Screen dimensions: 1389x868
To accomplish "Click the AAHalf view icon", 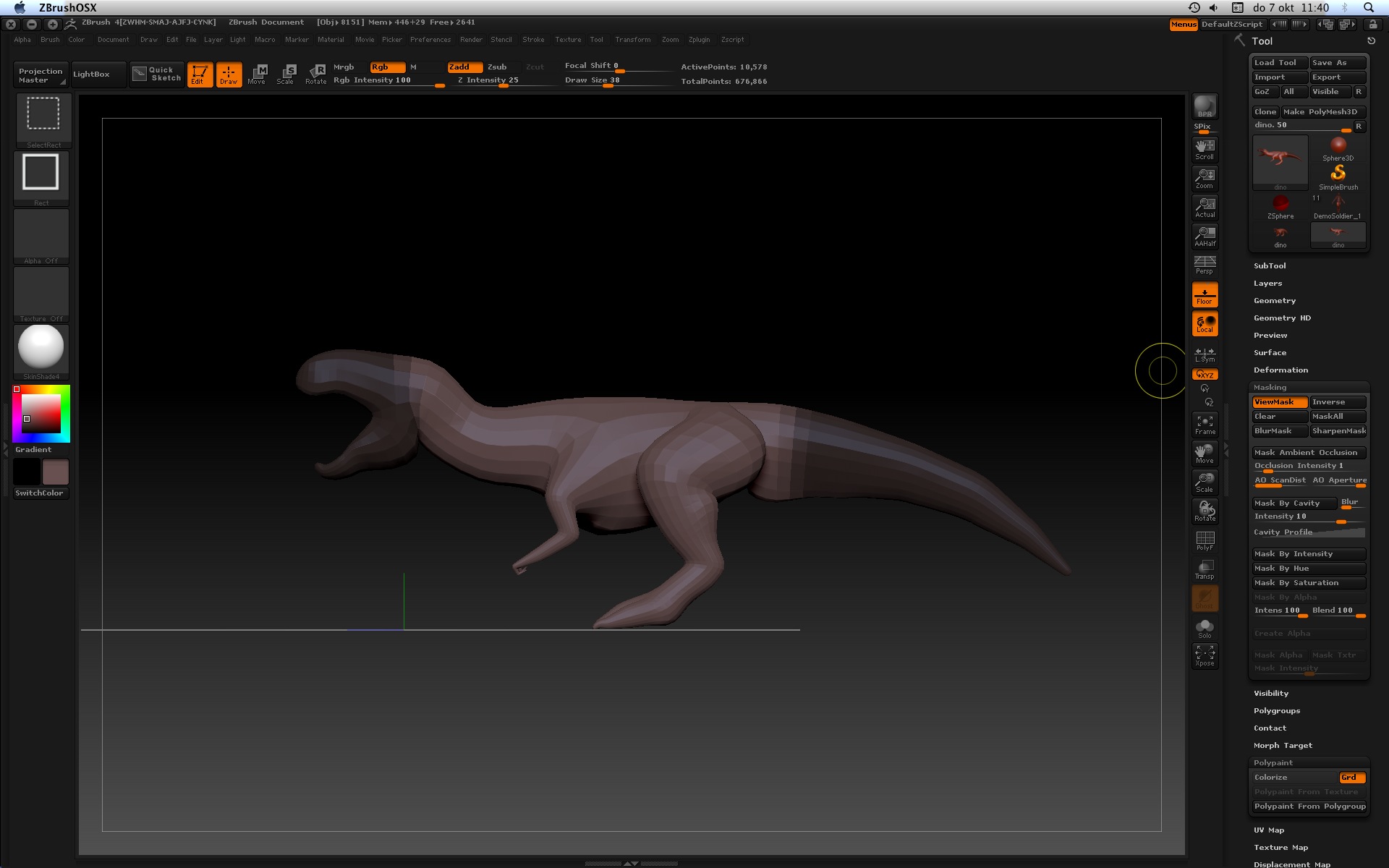I will click(x=1205, y=236).
